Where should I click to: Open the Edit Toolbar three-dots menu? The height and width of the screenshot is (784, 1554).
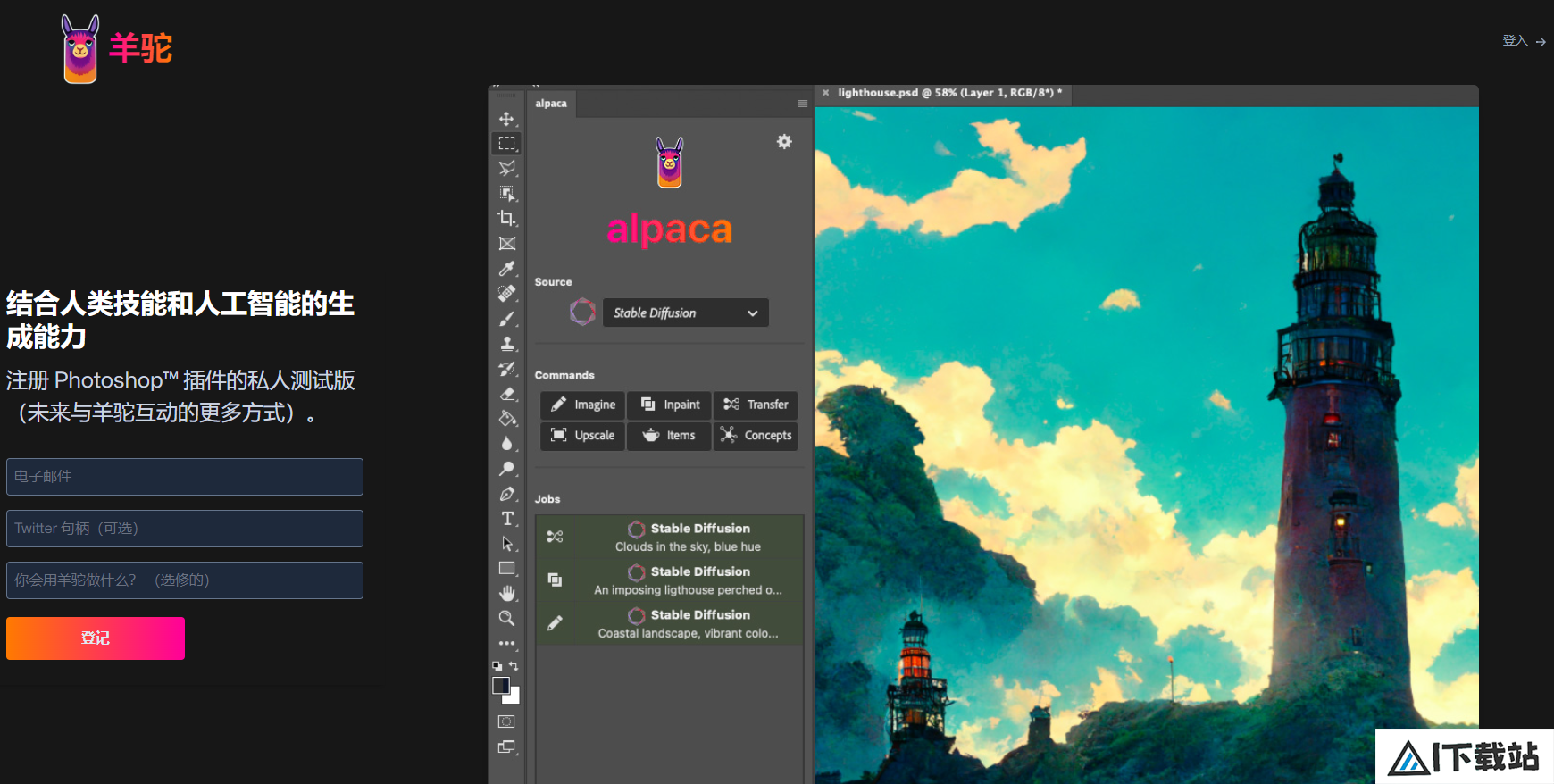coord(506,643)
